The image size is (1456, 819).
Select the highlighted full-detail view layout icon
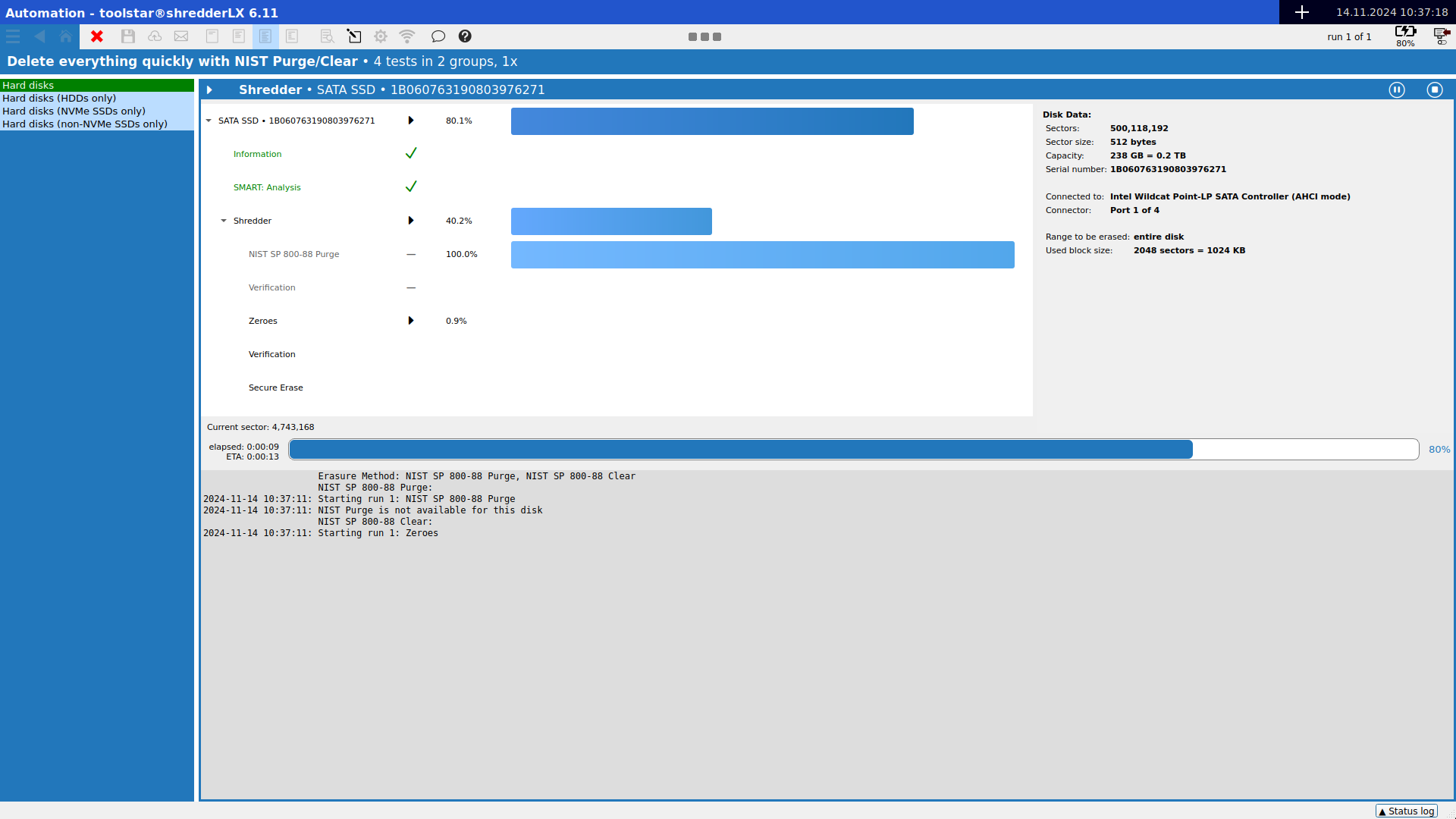tap(265, 36)
